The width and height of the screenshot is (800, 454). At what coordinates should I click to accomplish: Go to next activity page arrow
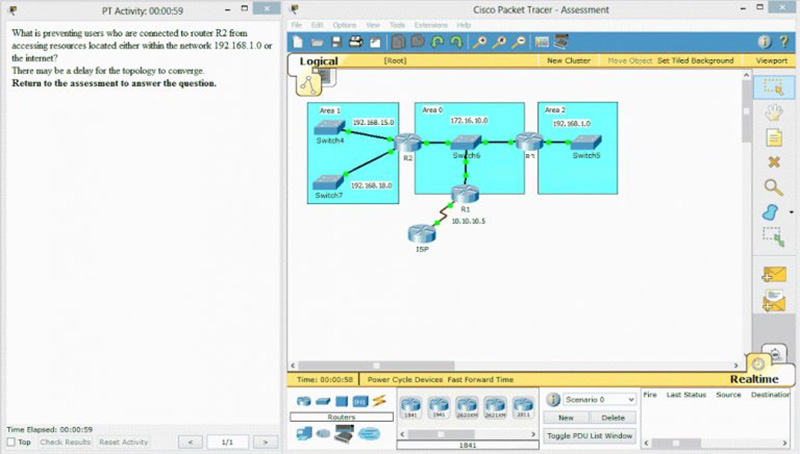coord(265,442)
